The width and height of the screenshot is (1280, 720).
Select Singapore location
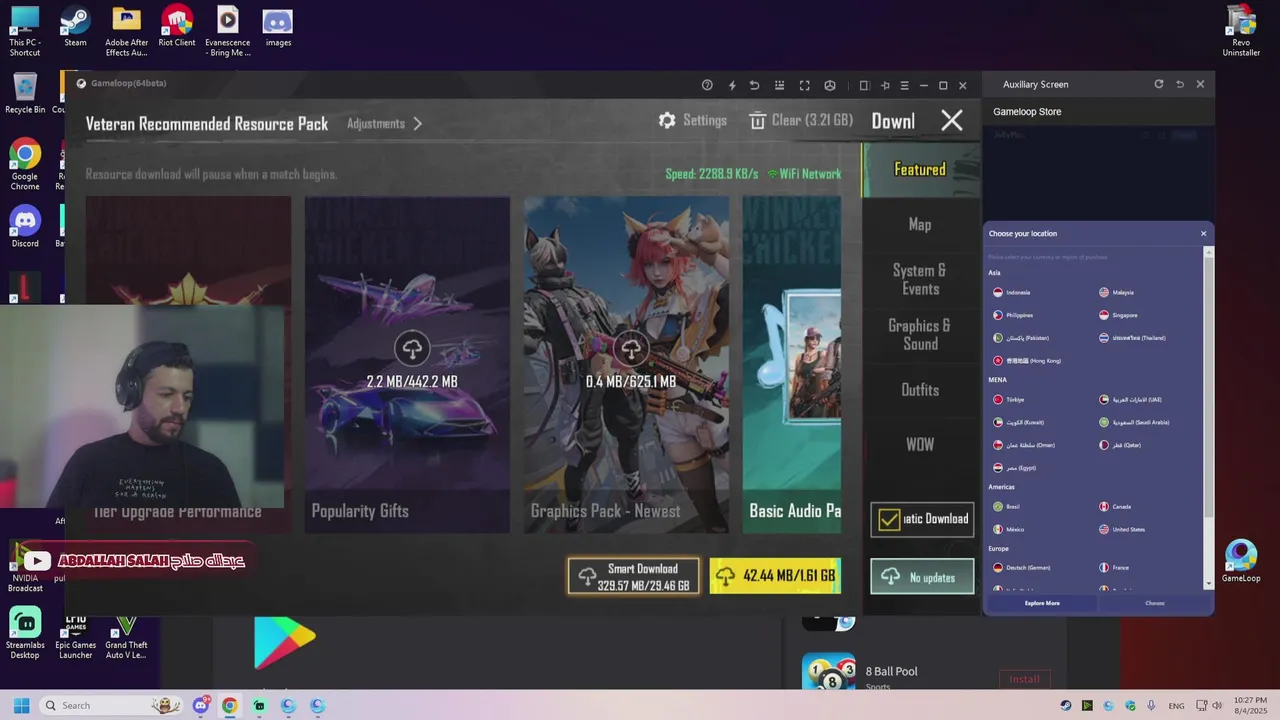(x=1118, y=316)
